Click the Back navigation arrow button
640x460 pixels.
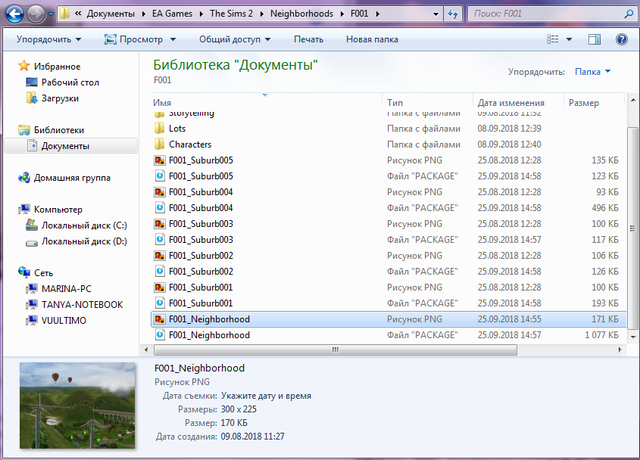pos(13,14)
